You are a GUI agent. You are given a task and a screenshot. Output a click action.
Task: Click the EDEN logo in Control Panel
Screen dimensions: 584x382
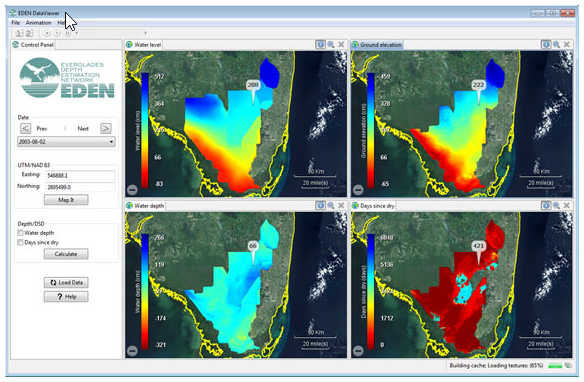tap(67, 78)
